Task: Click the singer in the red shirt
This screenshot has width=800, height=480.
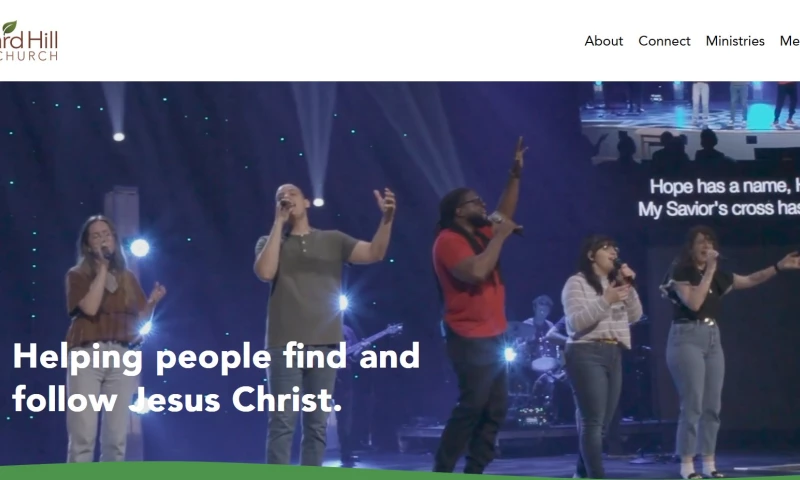Action: (x=475, y=306)
